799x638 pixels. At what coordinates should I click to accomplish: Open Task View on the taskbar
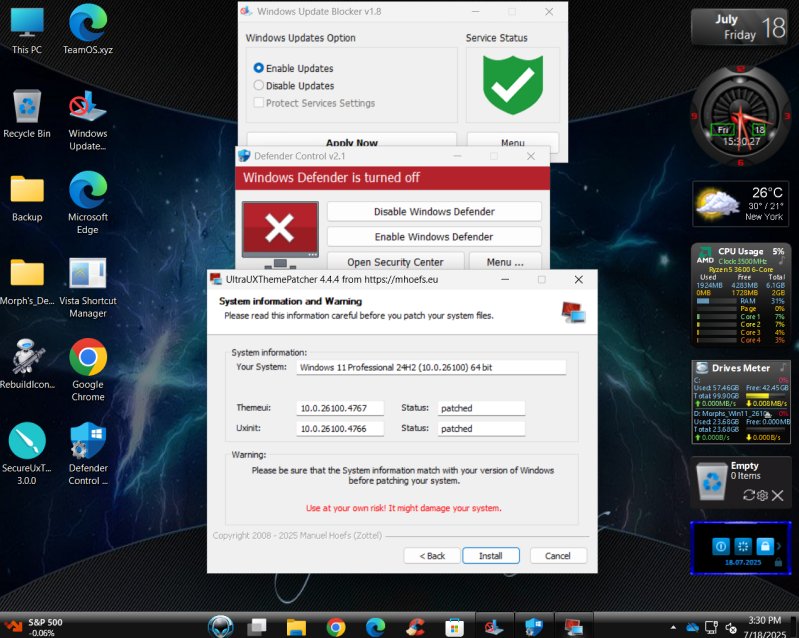[258, 627]
